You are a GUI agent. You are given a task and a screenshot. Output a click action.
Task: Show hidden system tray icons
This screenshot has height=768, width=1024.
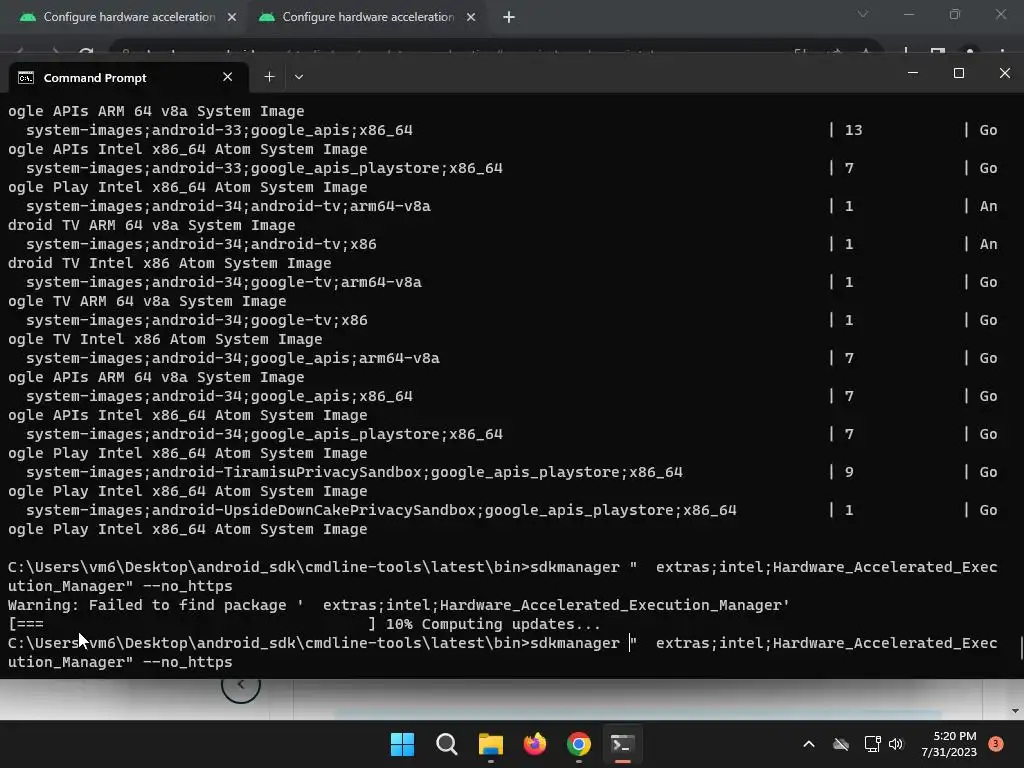808,744
